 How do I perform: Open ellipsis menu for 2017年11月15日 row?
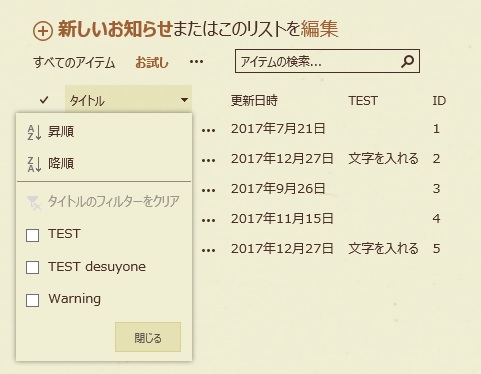[x=209, y=220]
